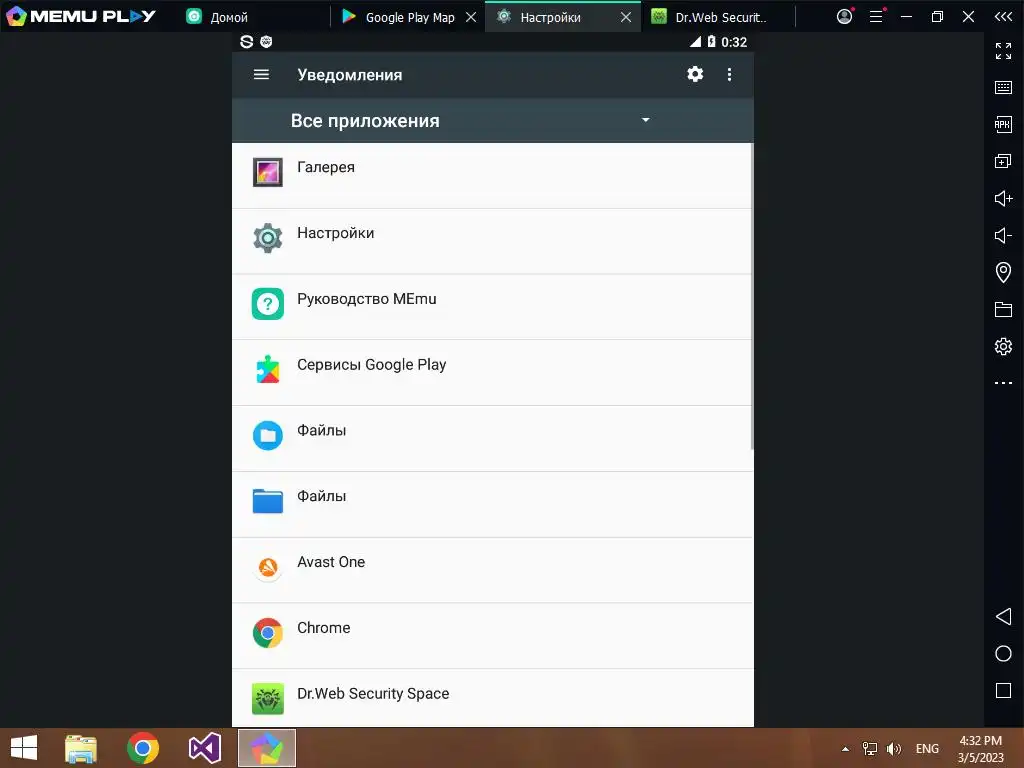The image size is (1024, 768).
Task: Switch to the Dr.Web Securit.. tab
Action: (x=718, y=17)
